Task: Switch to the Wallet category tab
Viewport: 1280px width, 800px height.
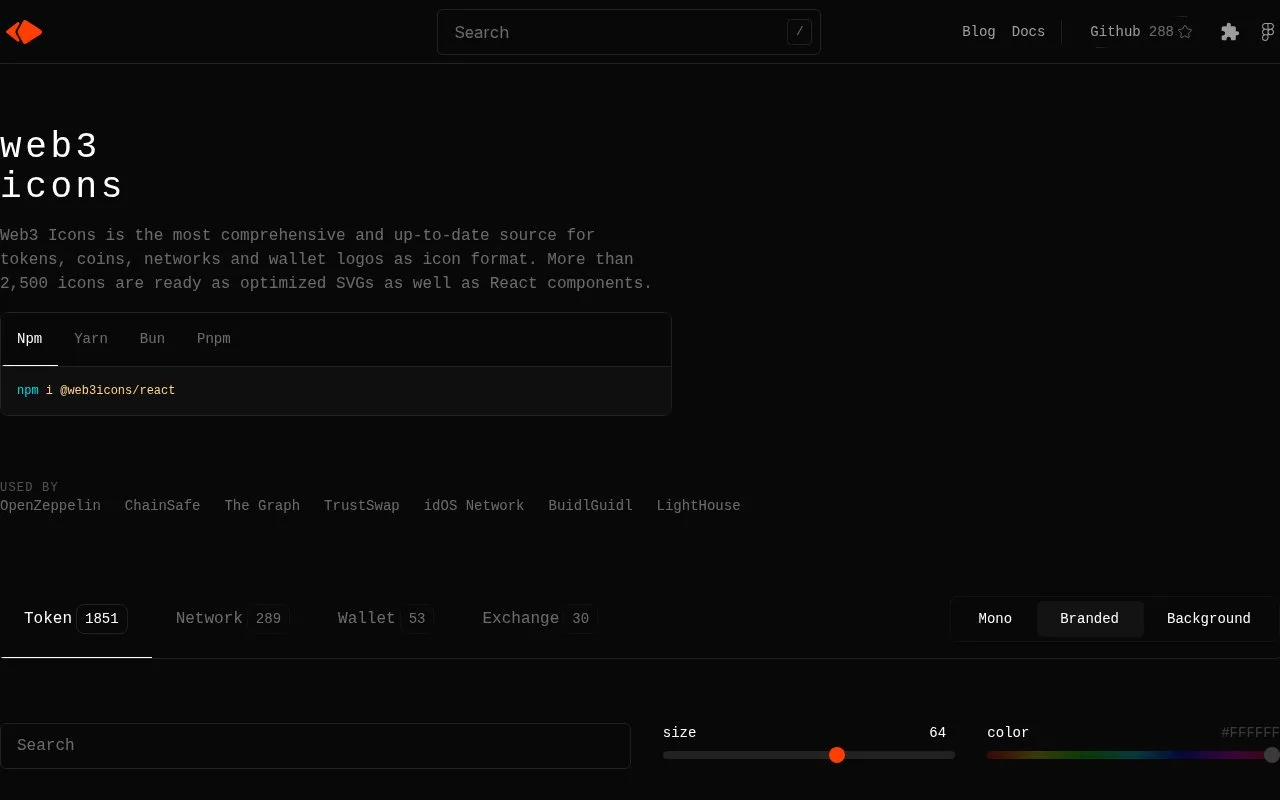Action: tap(386, 619)
